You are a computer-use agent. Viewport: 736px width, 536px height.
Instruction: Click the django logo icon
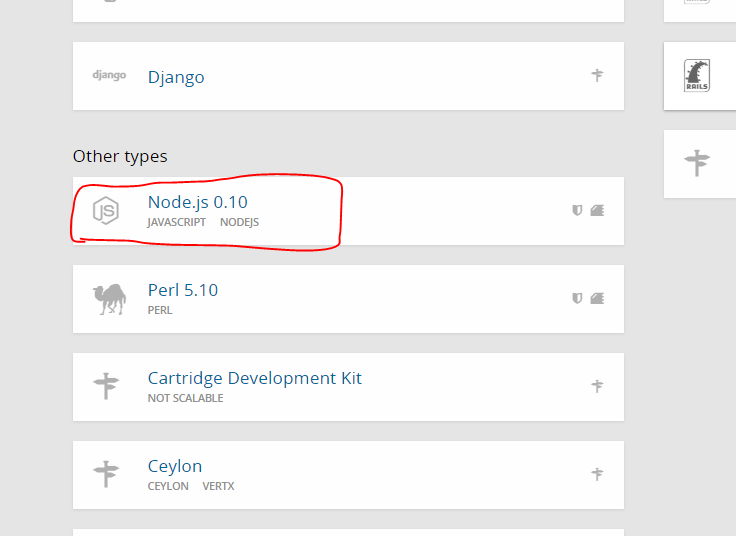coord(109,75)
